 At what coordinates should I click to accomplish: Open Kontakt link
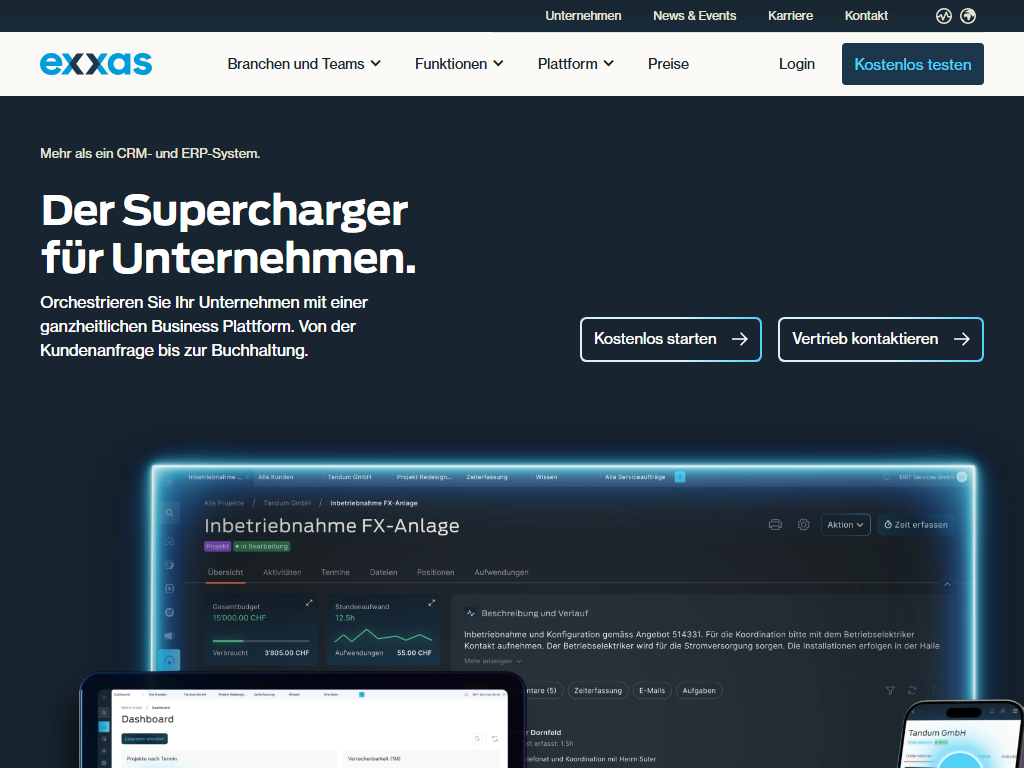click(x=866, y=16)
